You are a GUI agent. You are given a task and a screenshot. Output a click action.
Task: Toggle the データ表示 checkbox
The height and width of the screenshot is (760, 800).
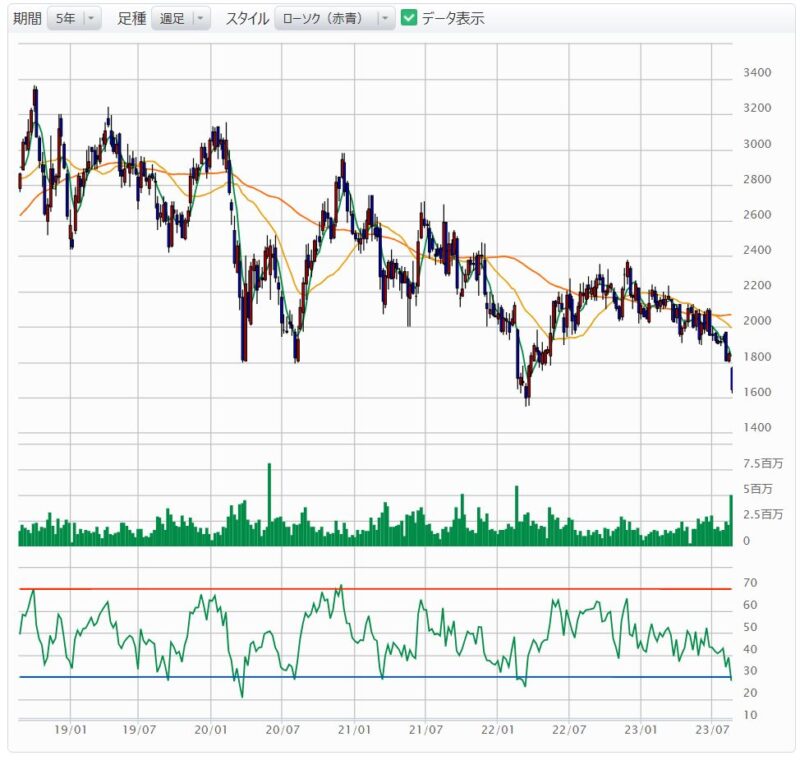pyautogui.click(x=409, y=18)
